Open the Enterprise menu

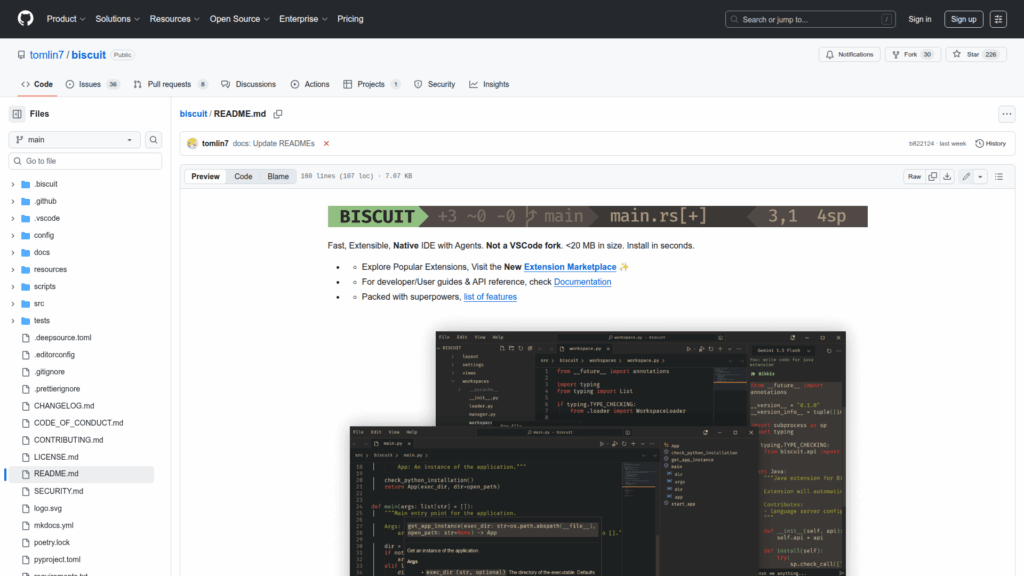(x=303, y=19)
